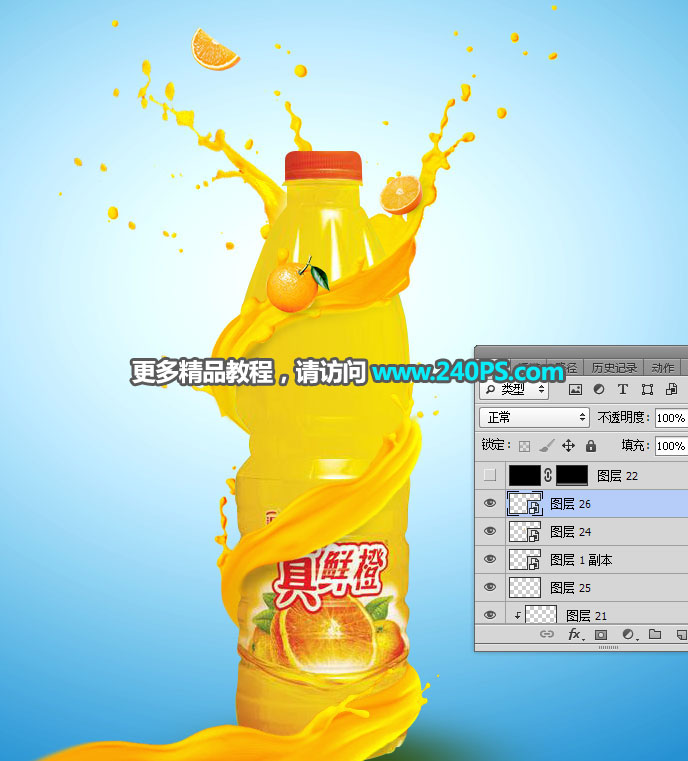Viewport: 688px width, 761px height.
Task: Filter layers by smart object icon
Action: point(672,389)
